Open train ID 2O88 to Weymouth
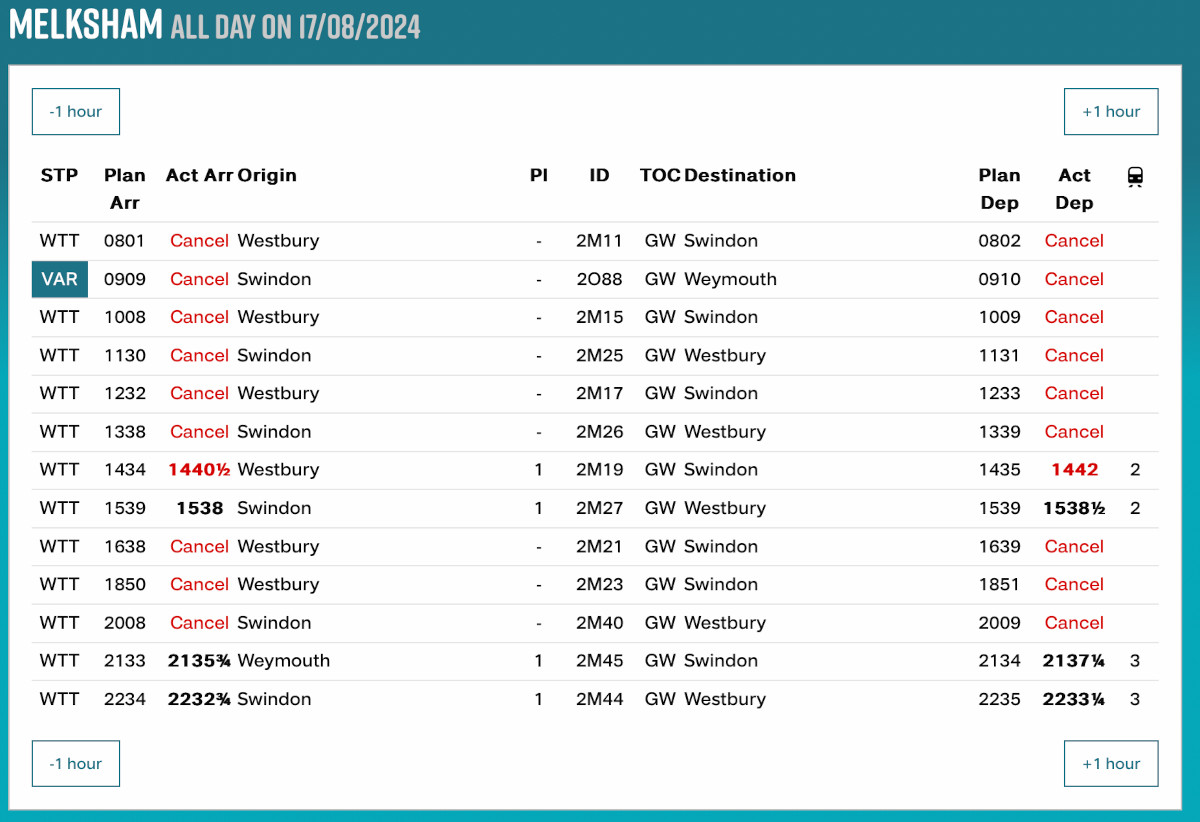 click(x=599, y=279)
